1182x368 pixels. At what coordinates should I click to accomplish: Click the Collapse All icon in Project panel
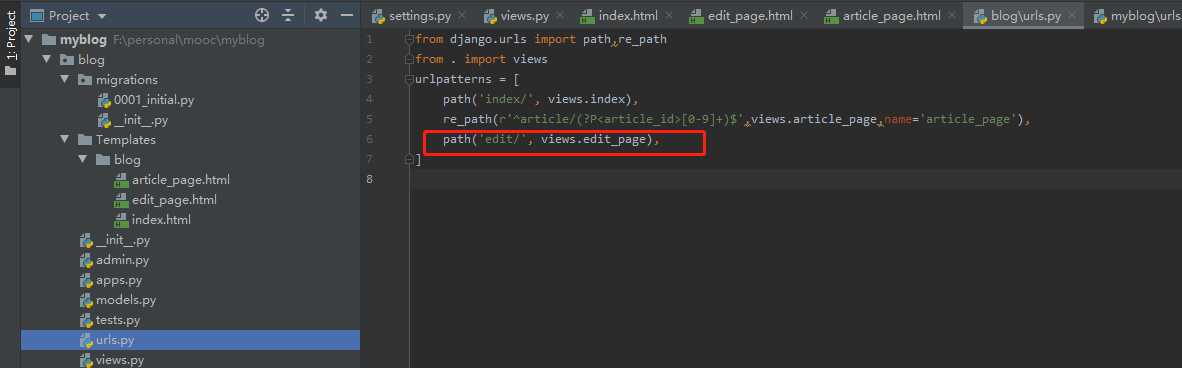pyautogui.click(x=288, y=15)
